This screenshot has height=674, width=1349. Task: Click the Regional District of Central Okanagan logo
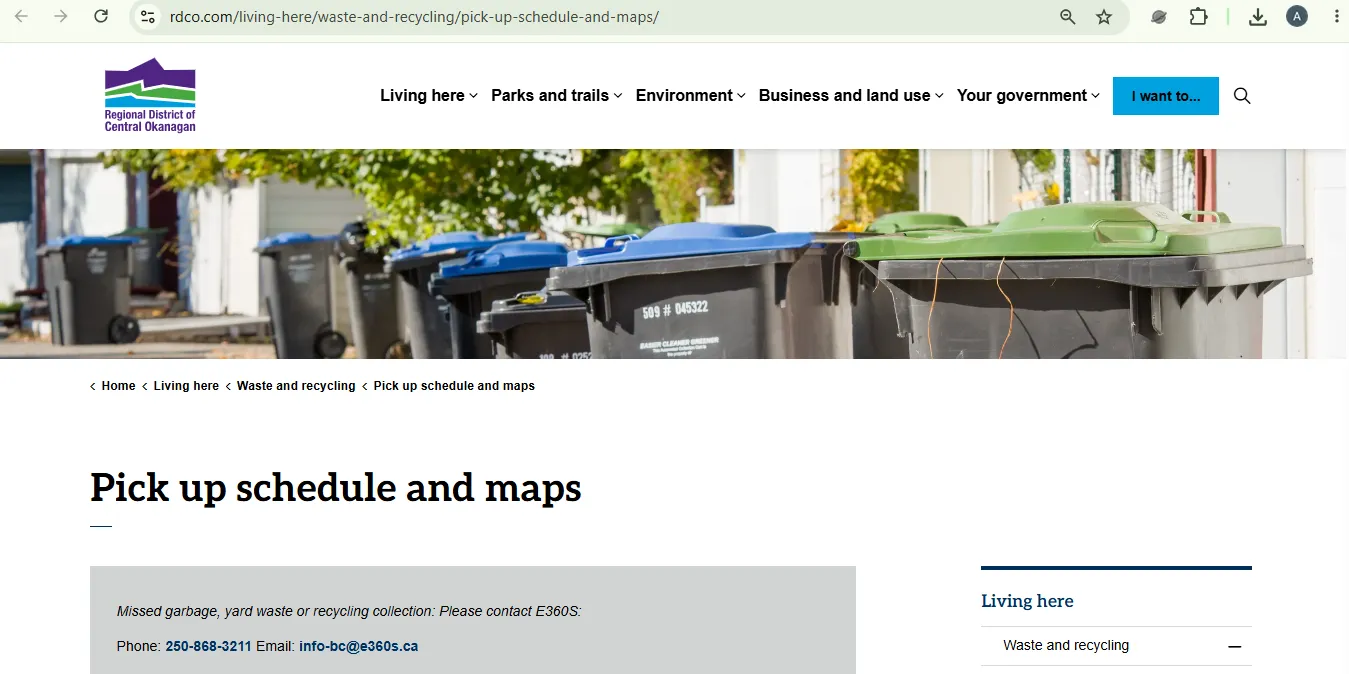[x=150, y=95]
